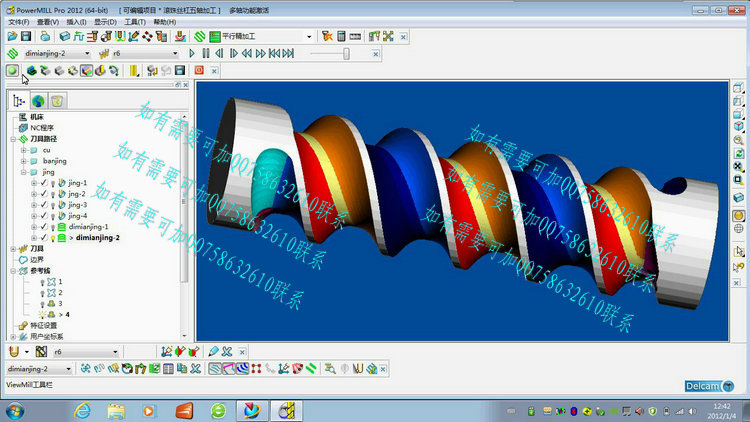The width and height of the screenshot is (750, 422).
Task: Click the tool type U-shaped icon
Action: 14,352
